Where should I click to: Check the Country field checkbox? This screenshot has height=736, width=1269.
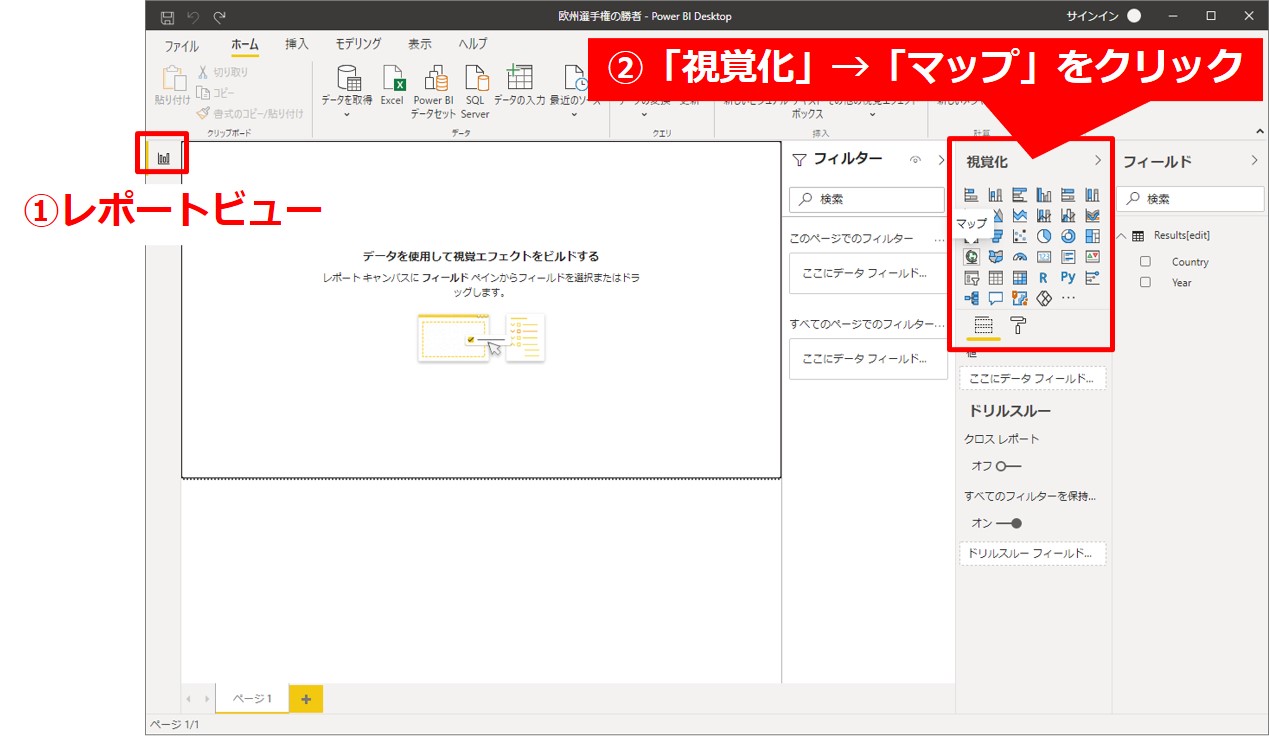pyautogui.click(x=1146, y=262)
